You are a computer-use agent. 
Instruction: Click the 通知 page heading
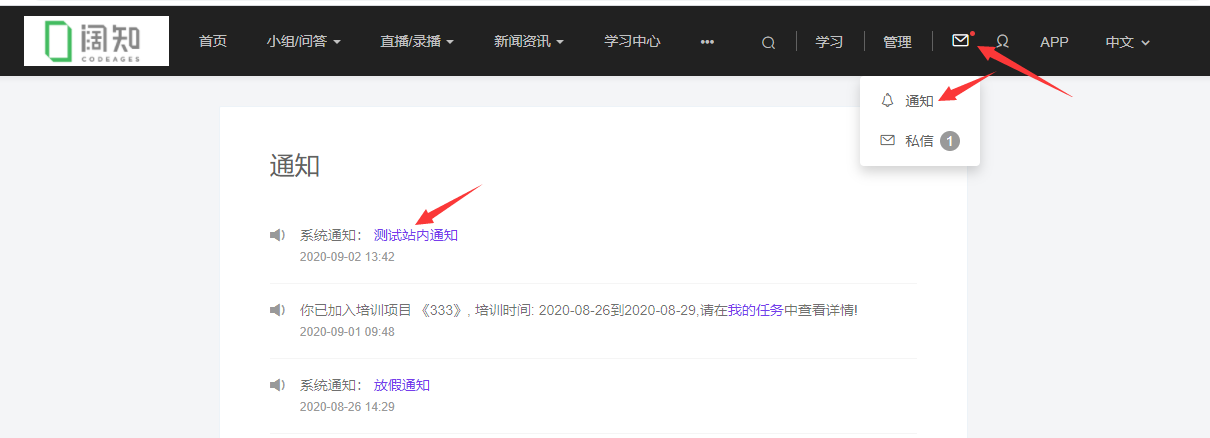pos(295,165)
